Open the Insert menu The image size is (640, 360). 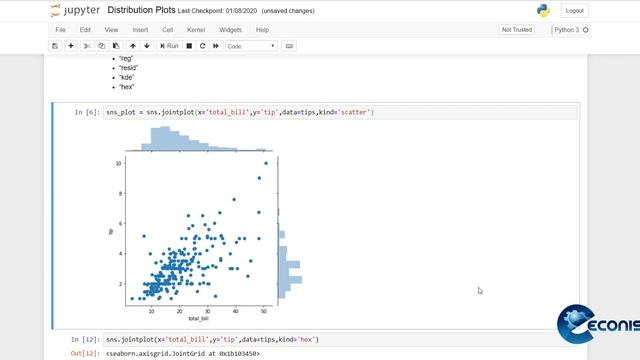(x=140, y=30)
